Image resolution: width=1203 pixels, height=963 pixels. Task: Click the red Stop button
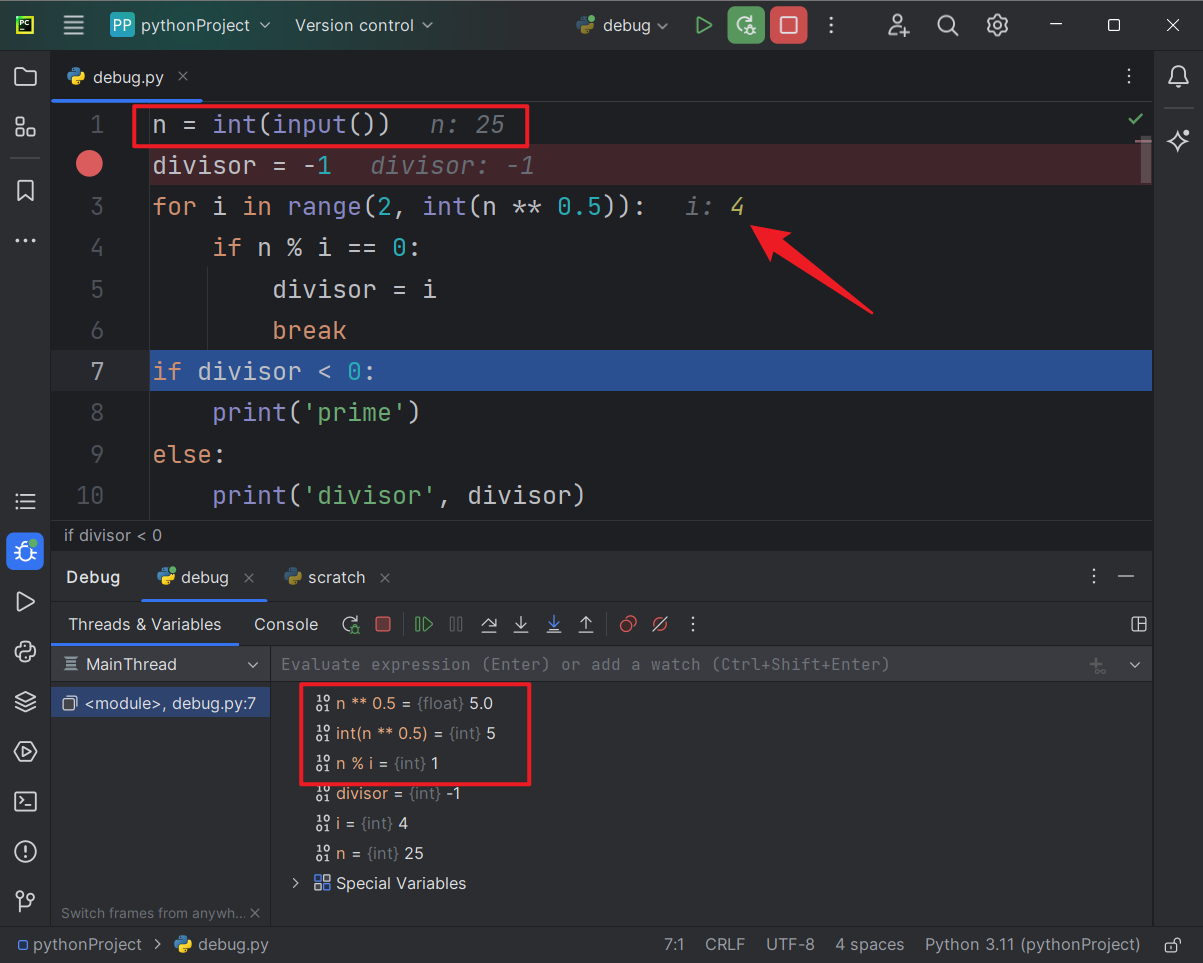(788, 26)
